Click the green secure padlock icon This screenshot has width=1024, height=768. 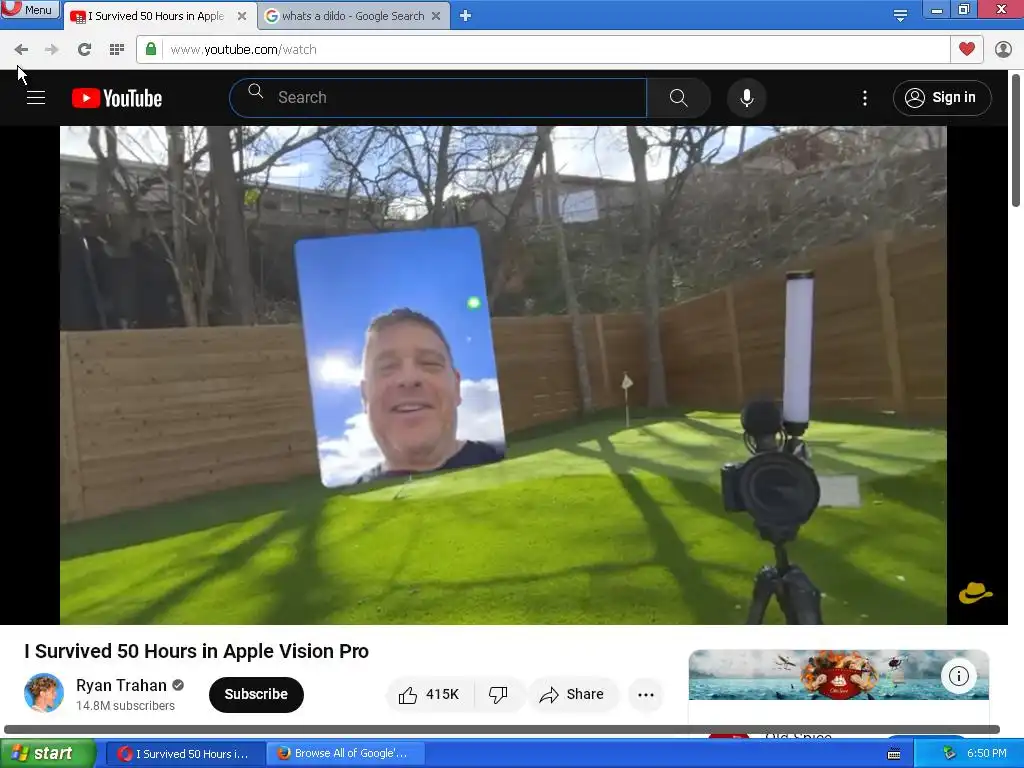[x=151, y=49]
